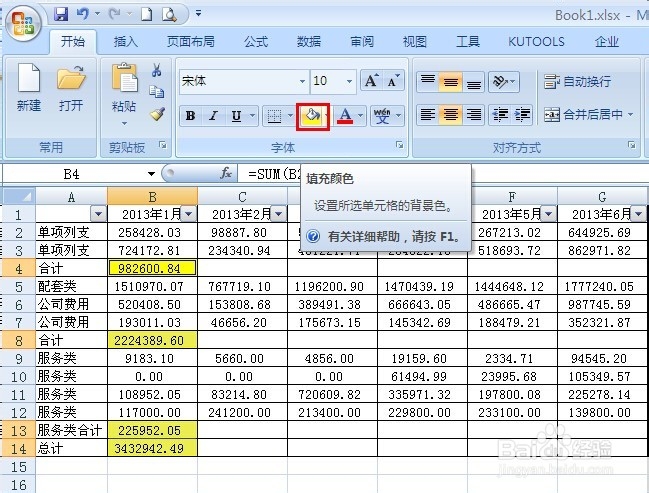The image size is (649, 493).
Task: Toggle Bold formatting
Action: pyautogui.click(x=190, y=116)
